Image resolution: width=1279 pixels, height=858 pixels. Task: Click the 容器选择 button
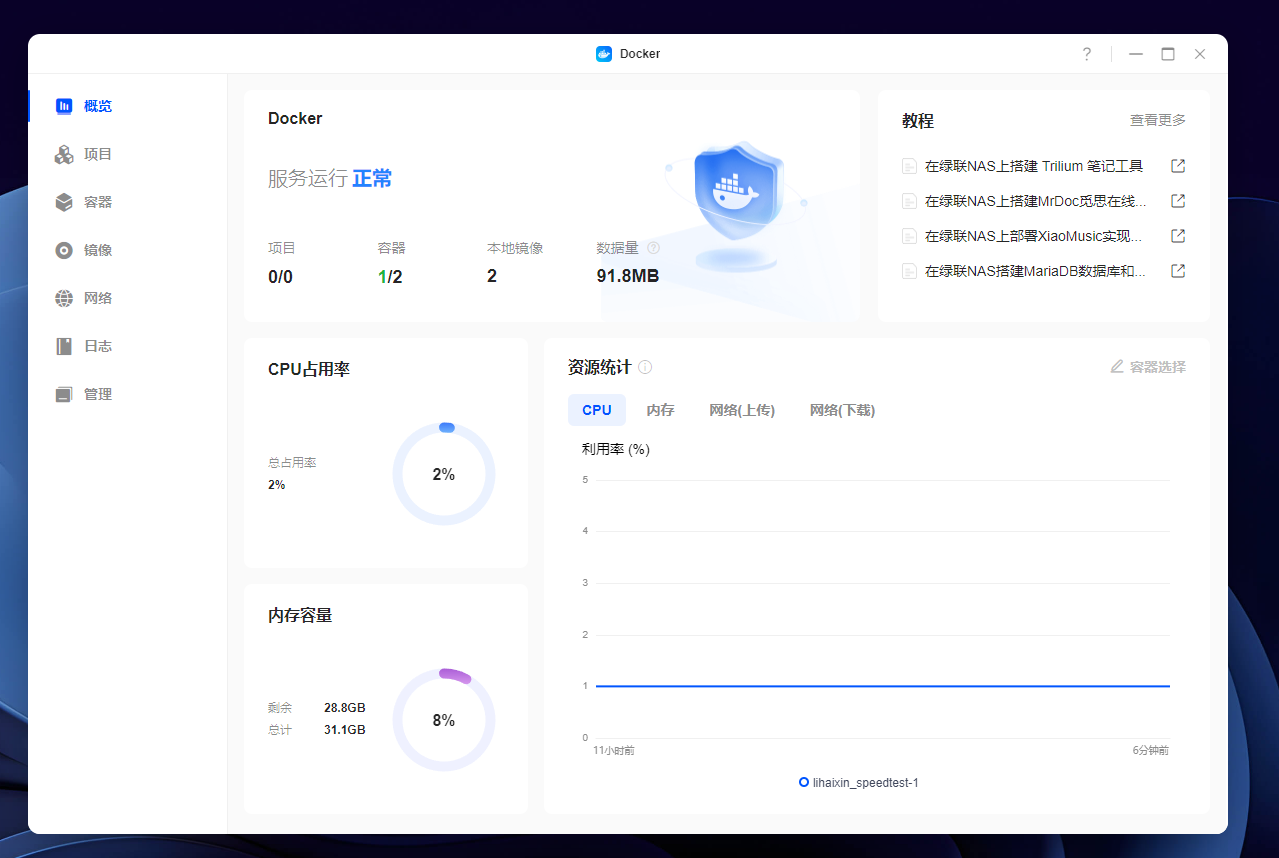(x=1148, y=367)
